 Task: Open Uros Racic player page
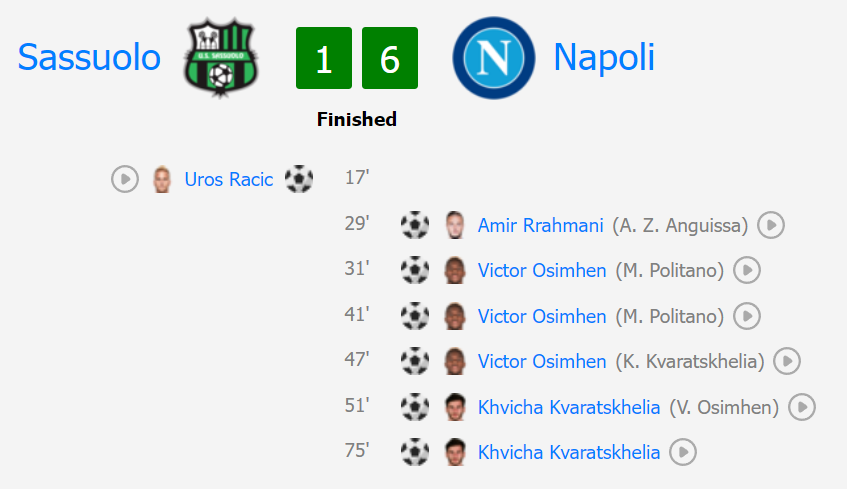pyautogui.click(x=228, y=179)
